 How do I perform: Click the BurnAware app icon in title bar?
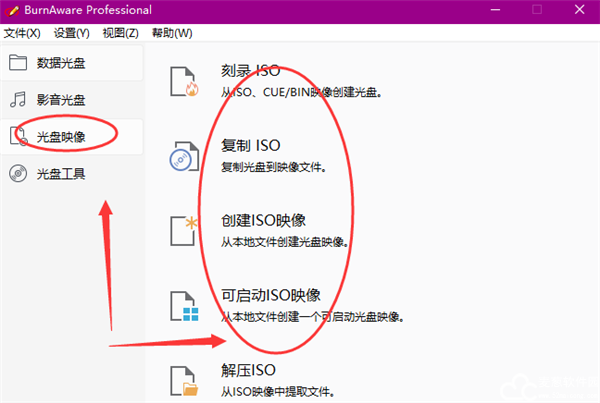12,10
